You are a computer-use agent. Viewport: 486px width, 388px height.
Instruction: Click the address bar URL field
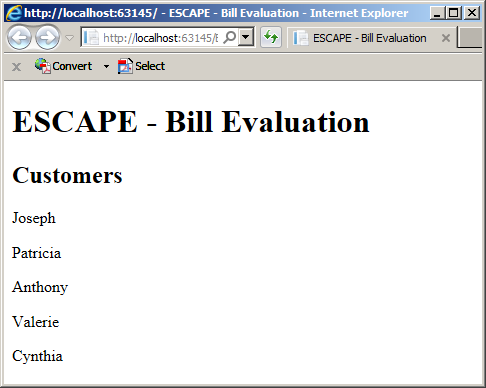tap(160, 38)
